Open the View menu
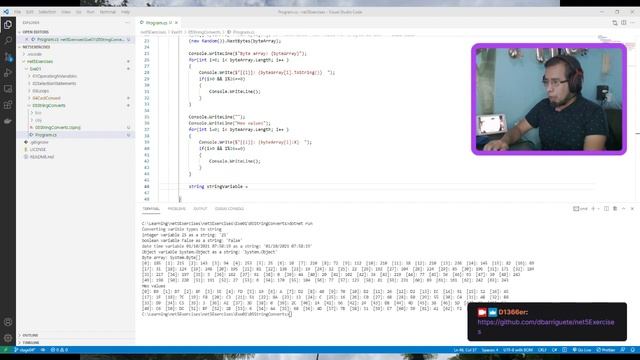Screen dimensions: 640x360 66,12
